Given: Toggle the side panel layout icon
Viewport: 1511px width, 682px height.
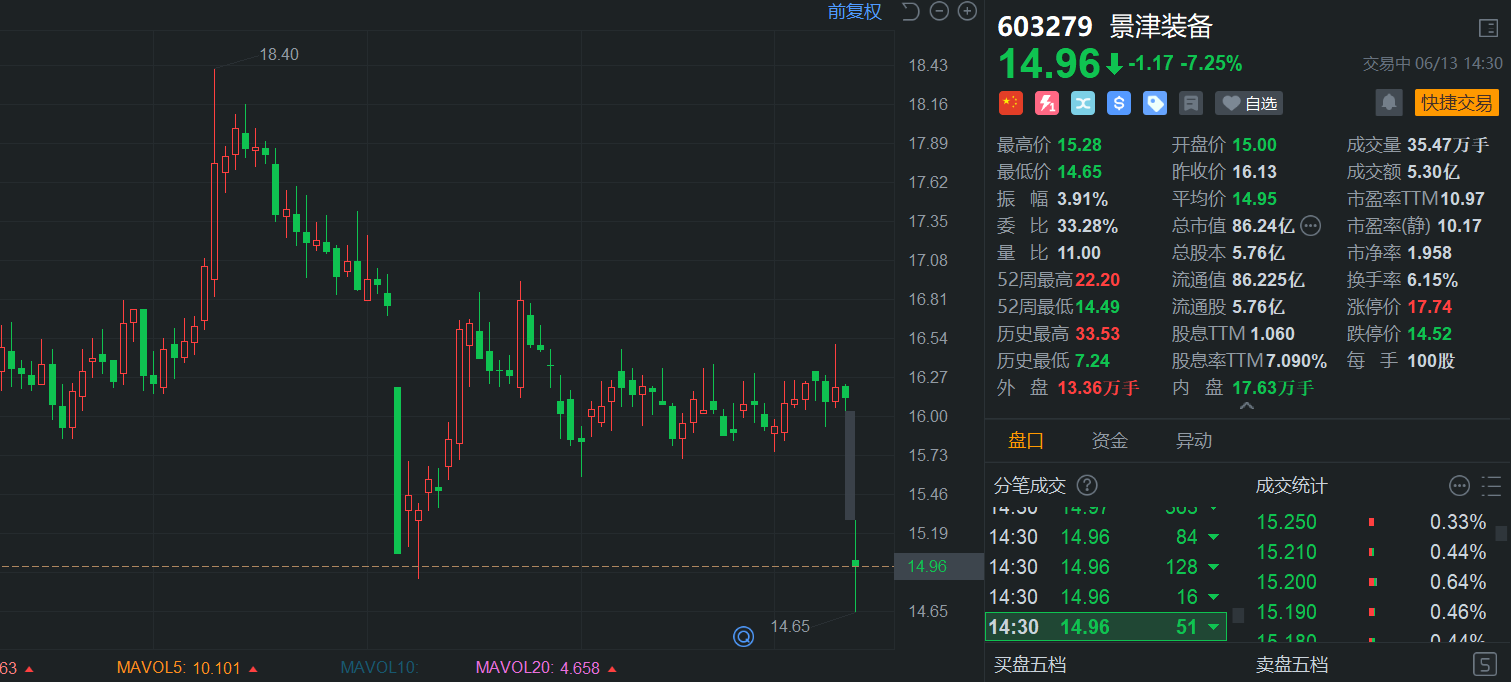Looking at the screenshot, I should (x=1487, y=28).
